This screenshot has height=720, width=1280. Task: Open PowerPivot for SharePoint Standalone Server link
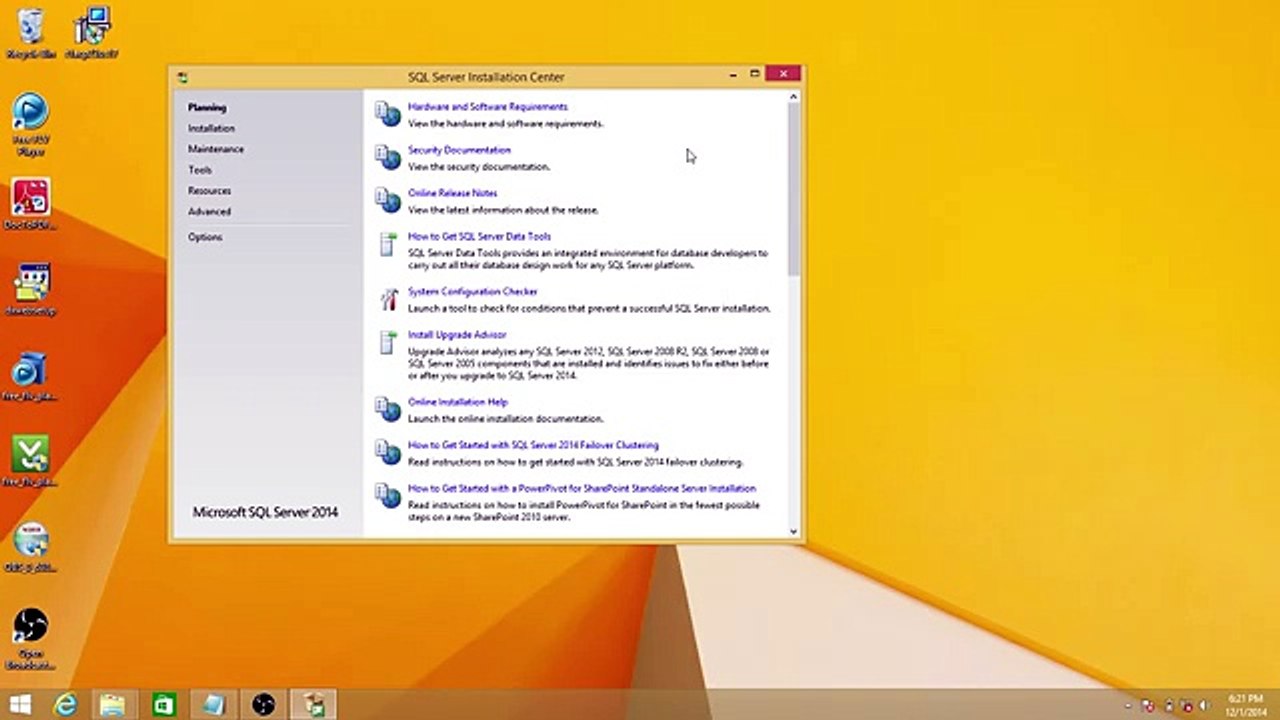coord(582,489)
